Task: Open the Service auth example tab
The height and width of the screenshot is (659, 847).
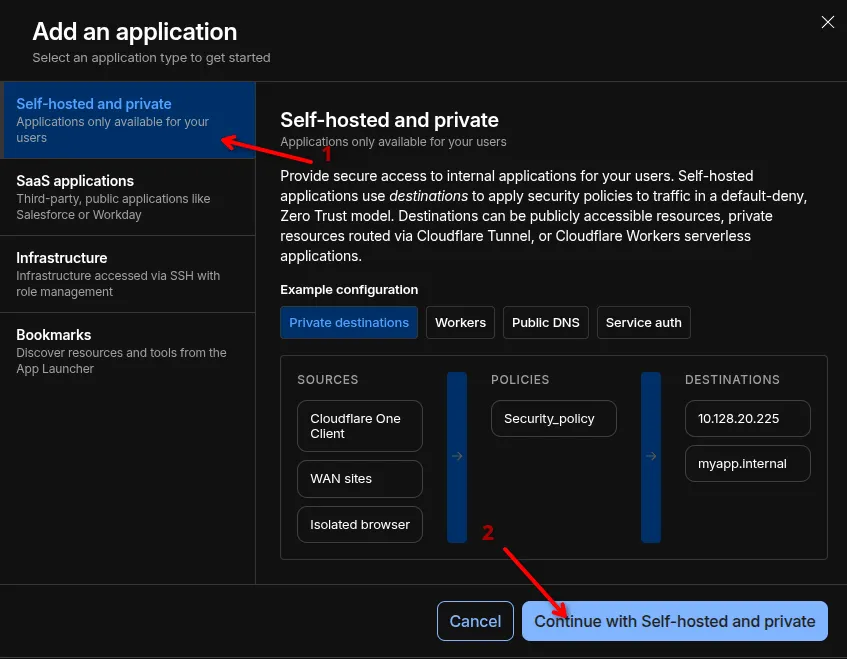Action: [643, 322]
